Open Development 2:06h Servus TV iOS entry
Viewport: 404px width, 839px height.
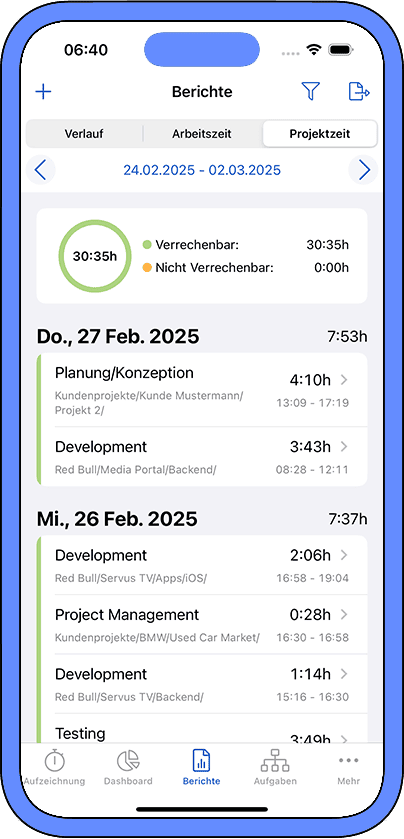202,565
